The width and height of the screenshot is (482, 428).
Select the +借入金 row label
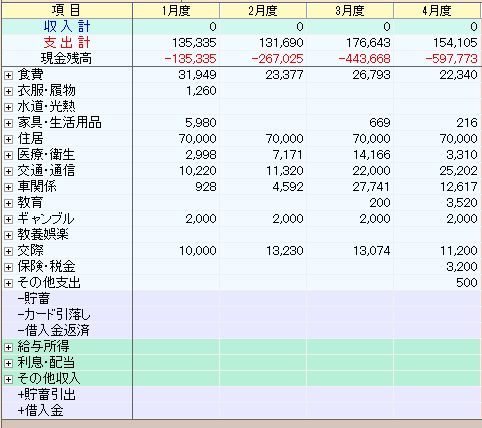tap(40, 410)
